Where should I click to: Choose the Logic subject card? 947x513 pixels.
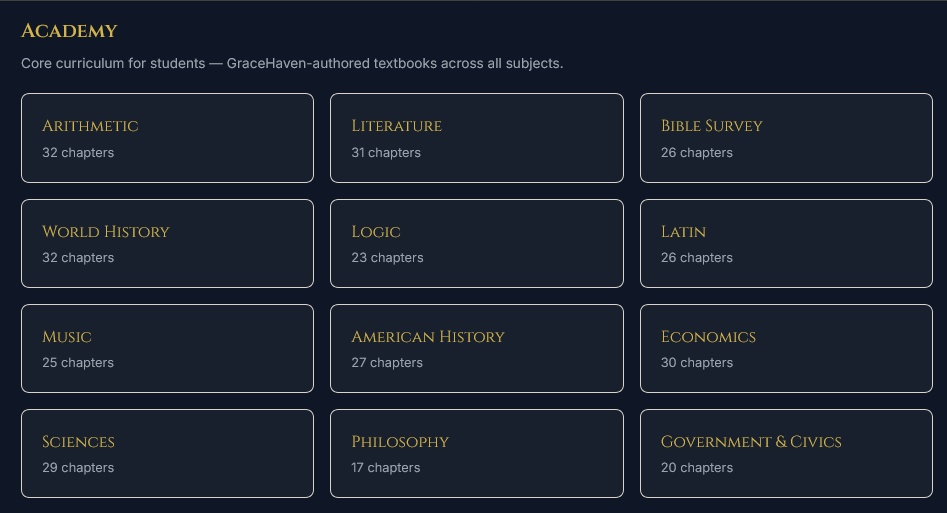coord(477,244)
